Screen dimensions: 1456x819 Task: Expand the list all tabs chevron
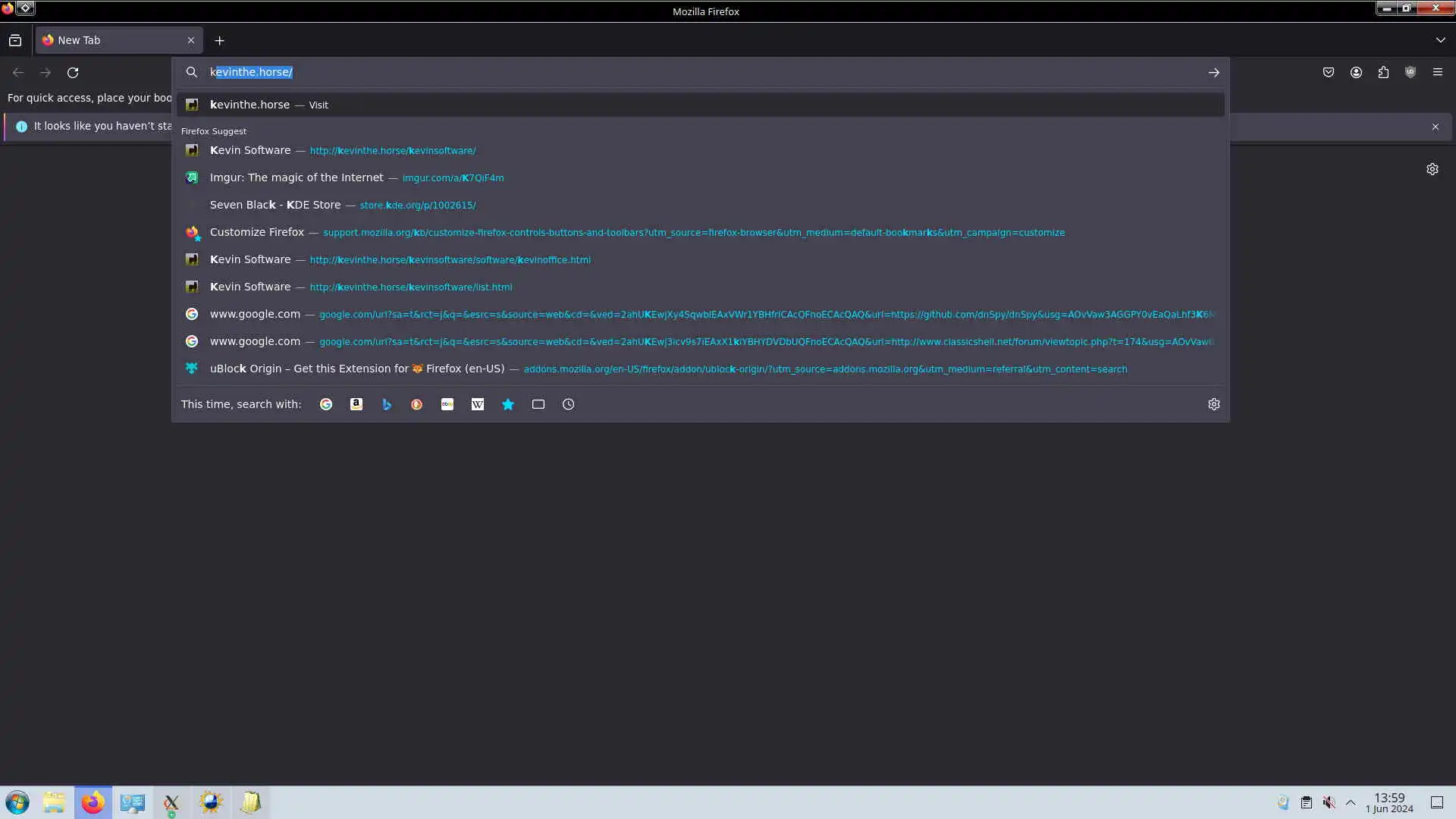[1440, 40]
